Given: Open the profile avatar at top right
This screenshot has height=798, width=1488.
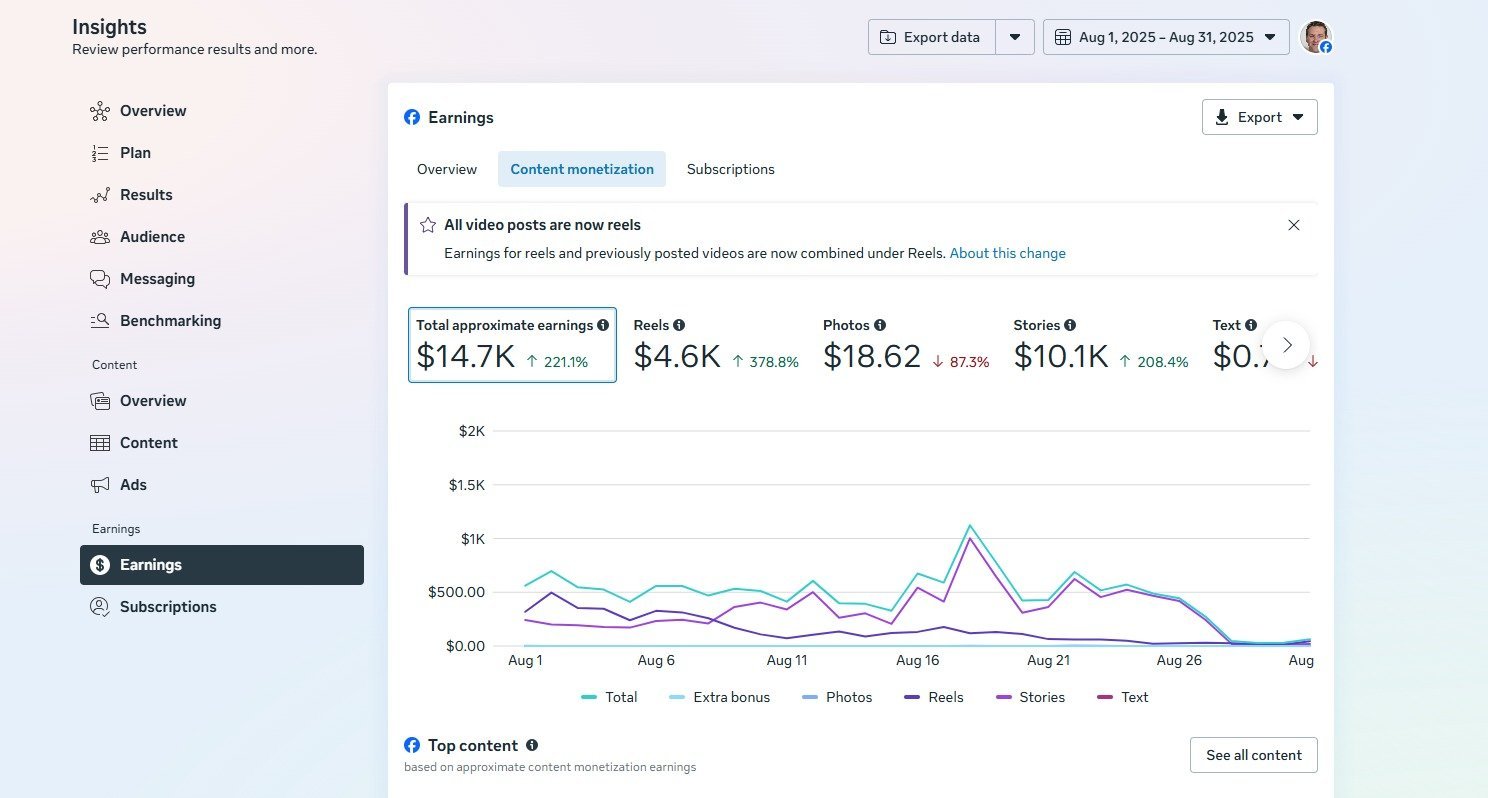Looking at the screenshot, I should click(x=1316, y=37).
